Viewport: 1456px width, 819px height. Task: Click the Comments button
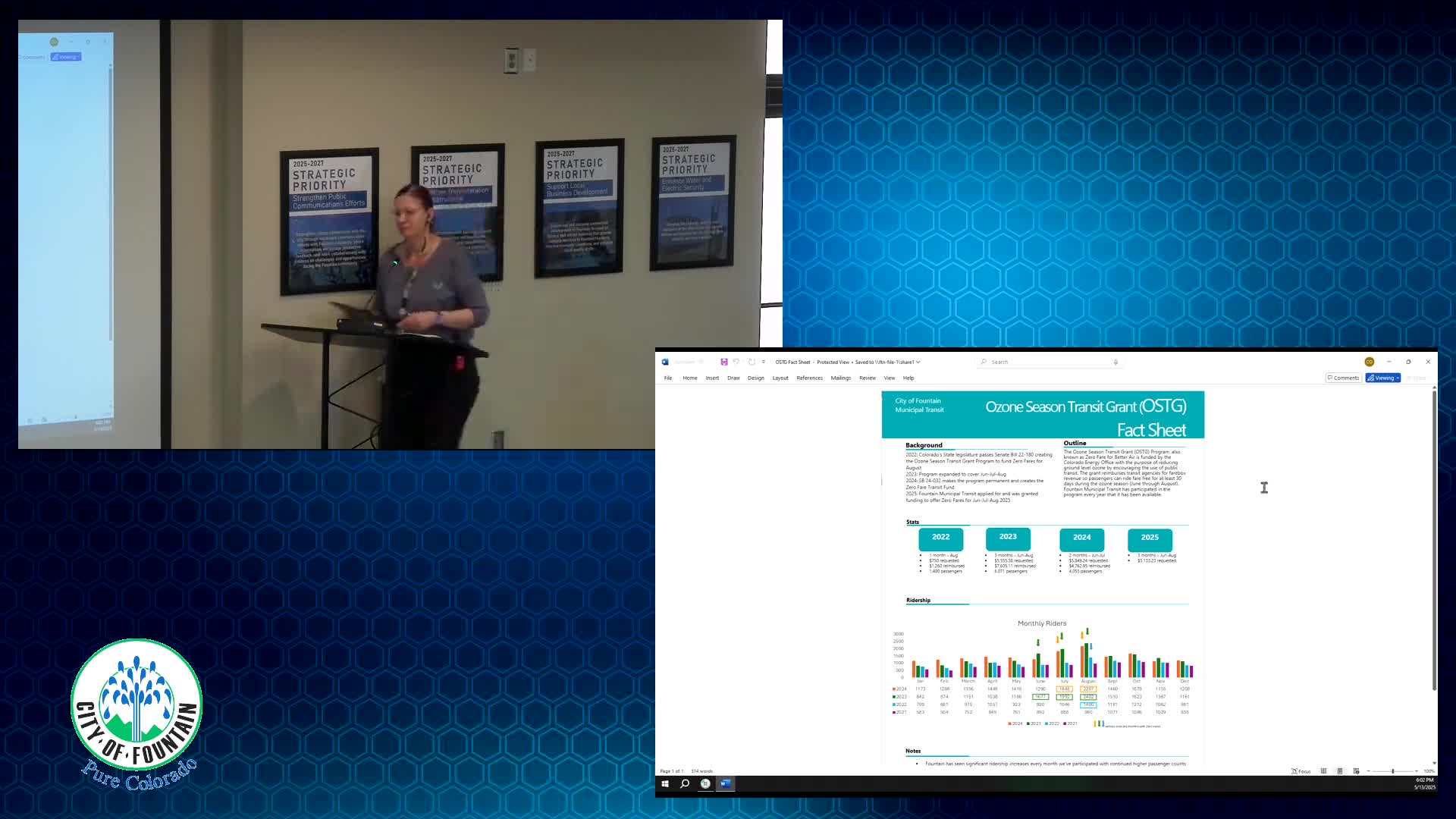pos(1343,378)
